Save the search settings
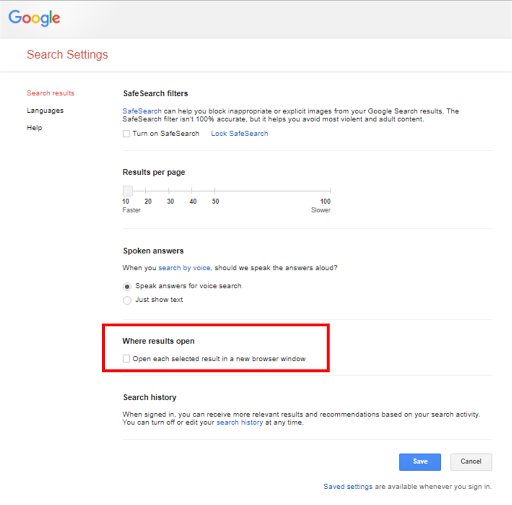The height and width of the screenshot is (505, 512). [420, 462]
